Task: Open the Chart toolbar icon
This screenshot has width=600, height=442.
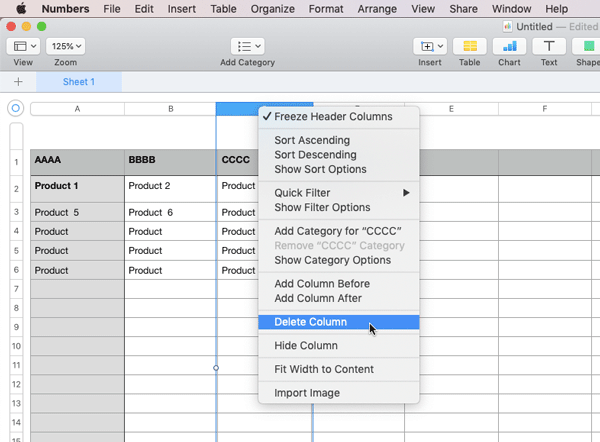Action: (x=509, y=46)
